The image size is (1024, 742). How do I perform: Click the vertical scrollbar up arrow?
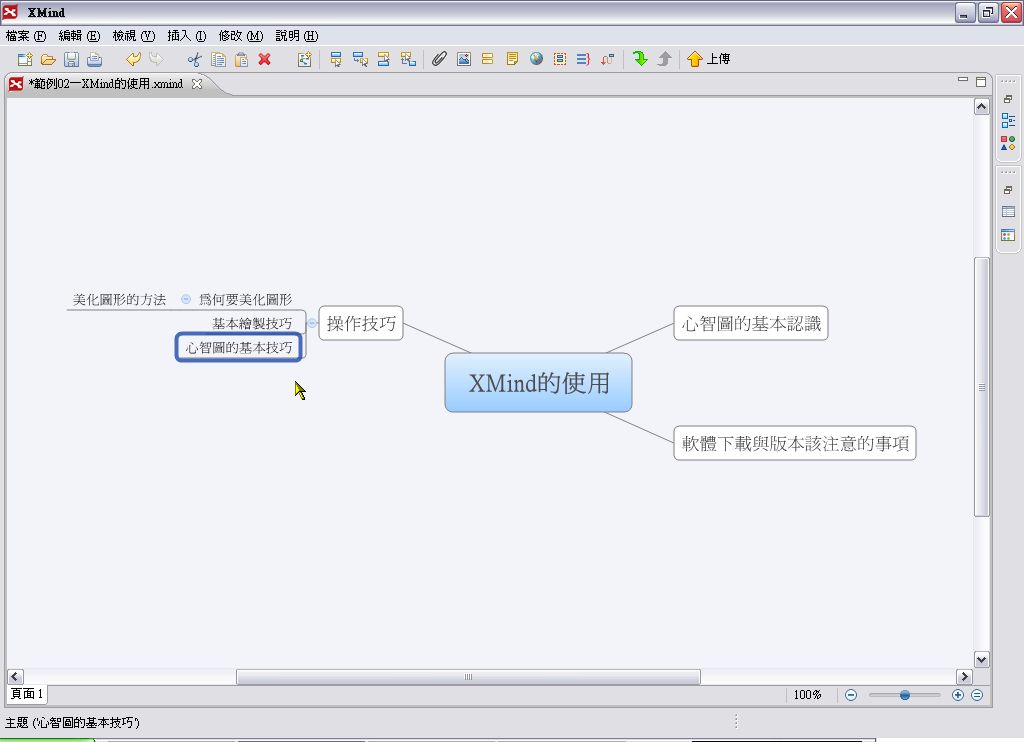[x=982, y=106]
